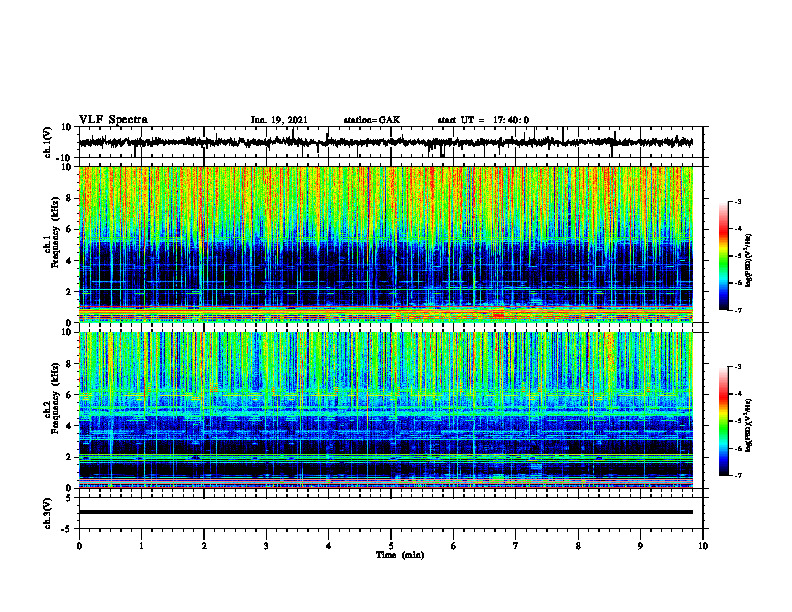Viewport: 792px width, 612px height.
Task: Click the ch.1 "Frequency (kHz)" axis label
Action: click(x=55, y=233)
